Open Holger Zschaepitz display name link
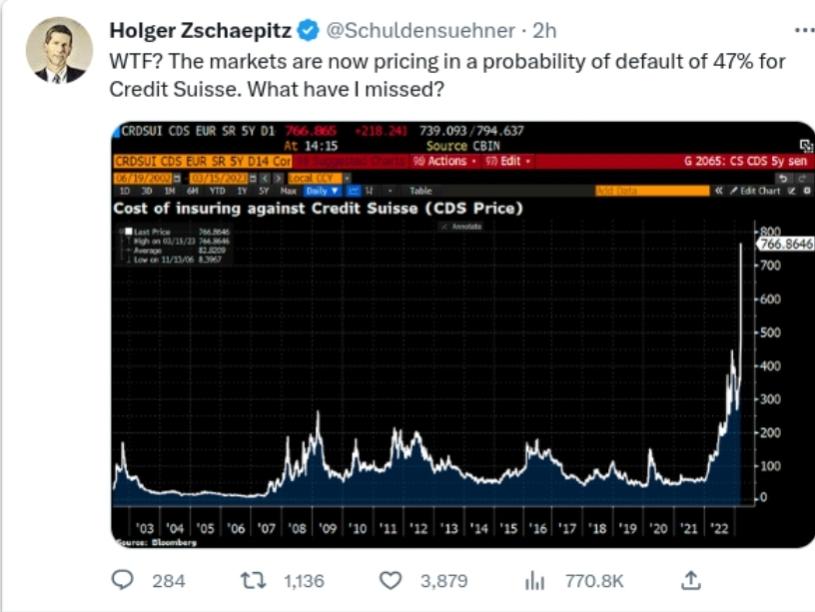815x612 pixels. click(x=200, y=31)
